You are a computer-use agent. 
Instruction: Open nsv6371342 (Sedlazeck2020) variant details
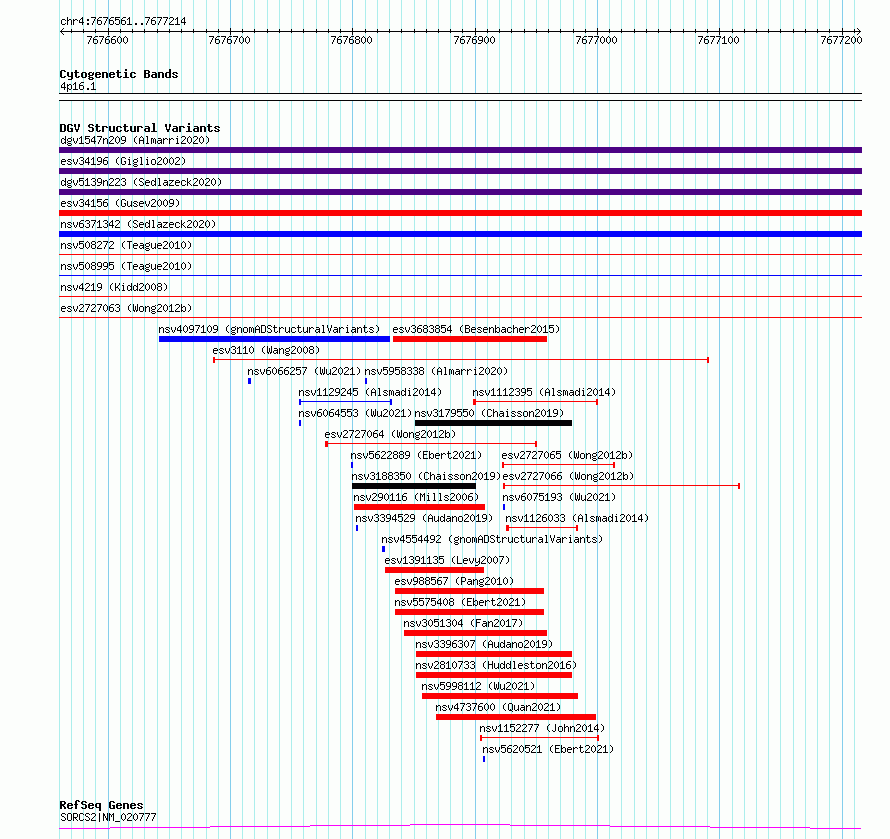(x=138, y=224)
